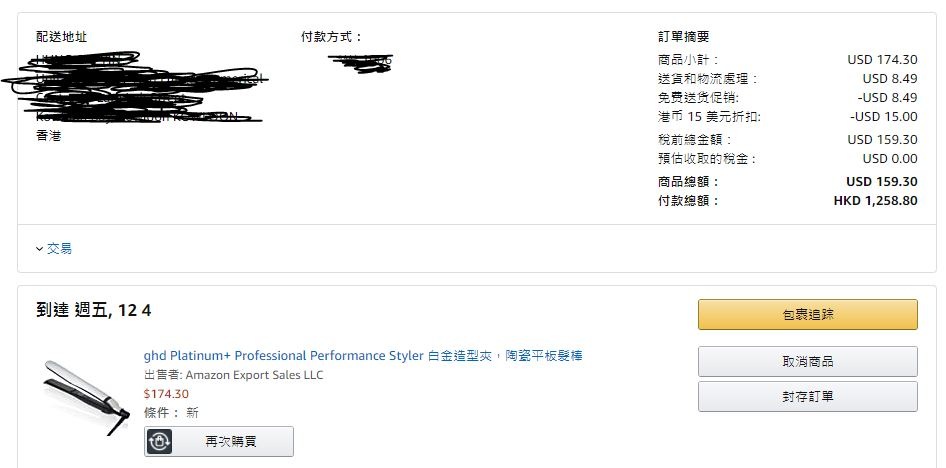Select the red $174.30 item price
The image size is (946, 468).
(x=166, y=394)
